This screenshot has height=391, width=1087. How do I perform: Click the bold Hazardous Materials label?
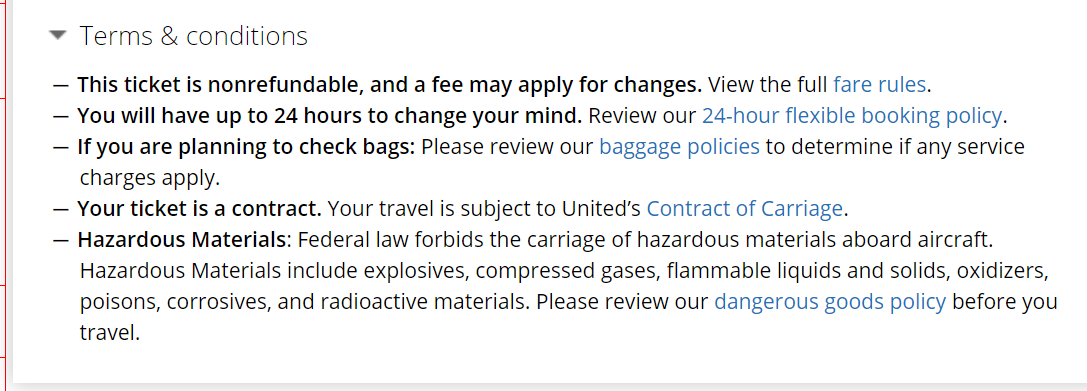click(x=182, y=240)
